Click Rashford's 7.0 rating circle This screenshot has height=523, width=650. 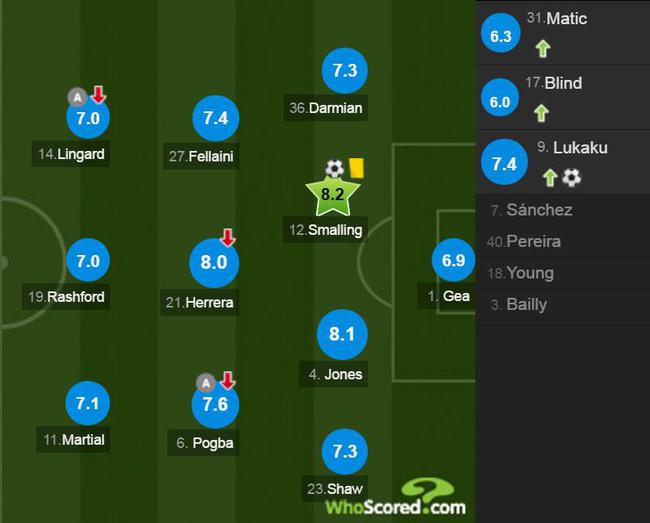(x=88, y=261)
